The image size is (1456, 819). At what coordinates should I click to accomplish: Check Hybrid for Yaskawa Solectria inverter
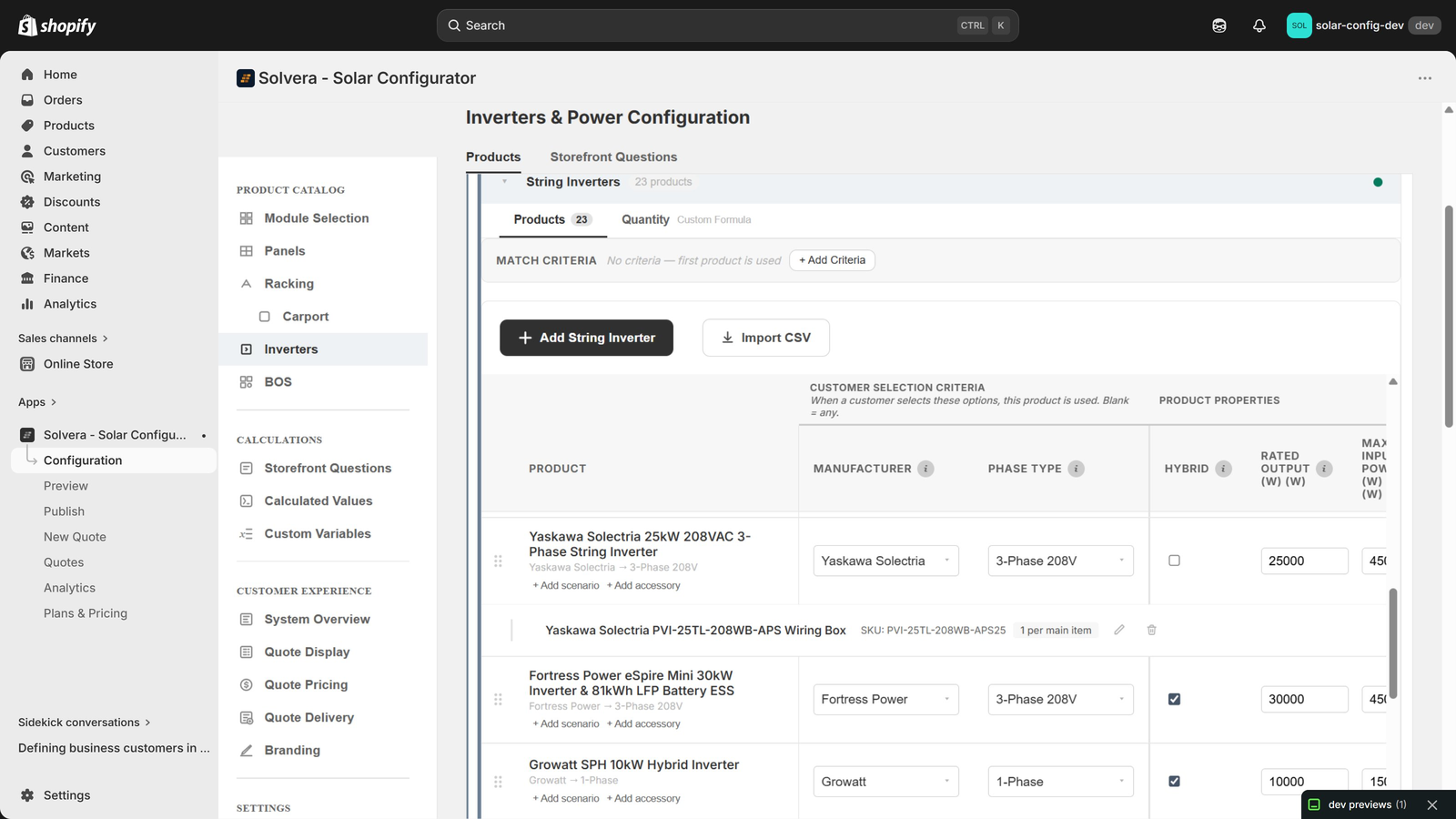1174,561
